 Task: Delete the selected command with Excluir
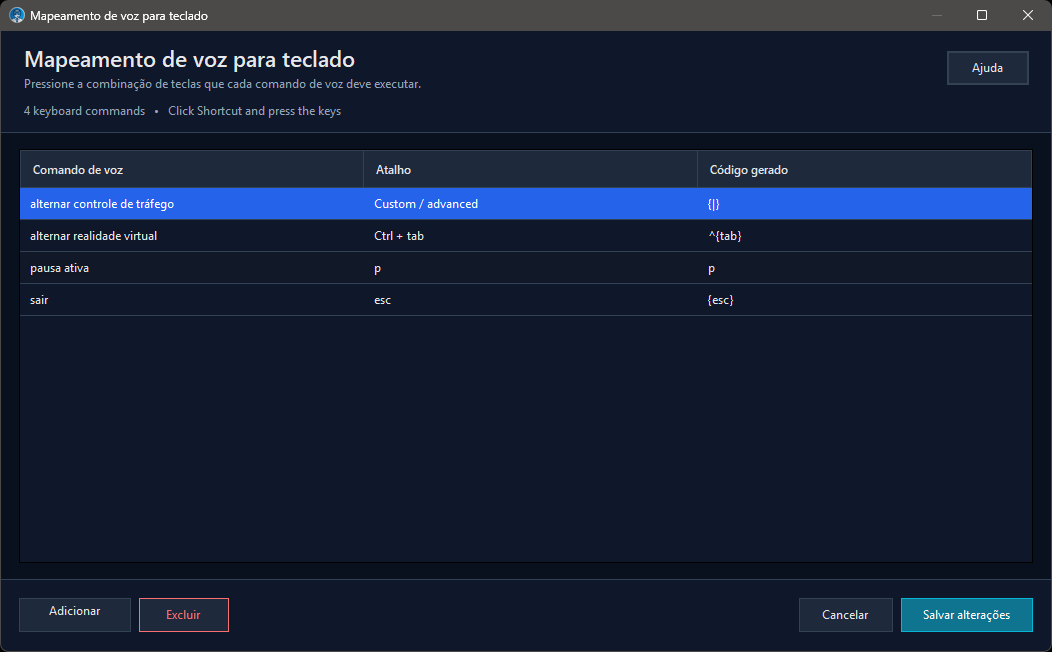coord(183,614)
